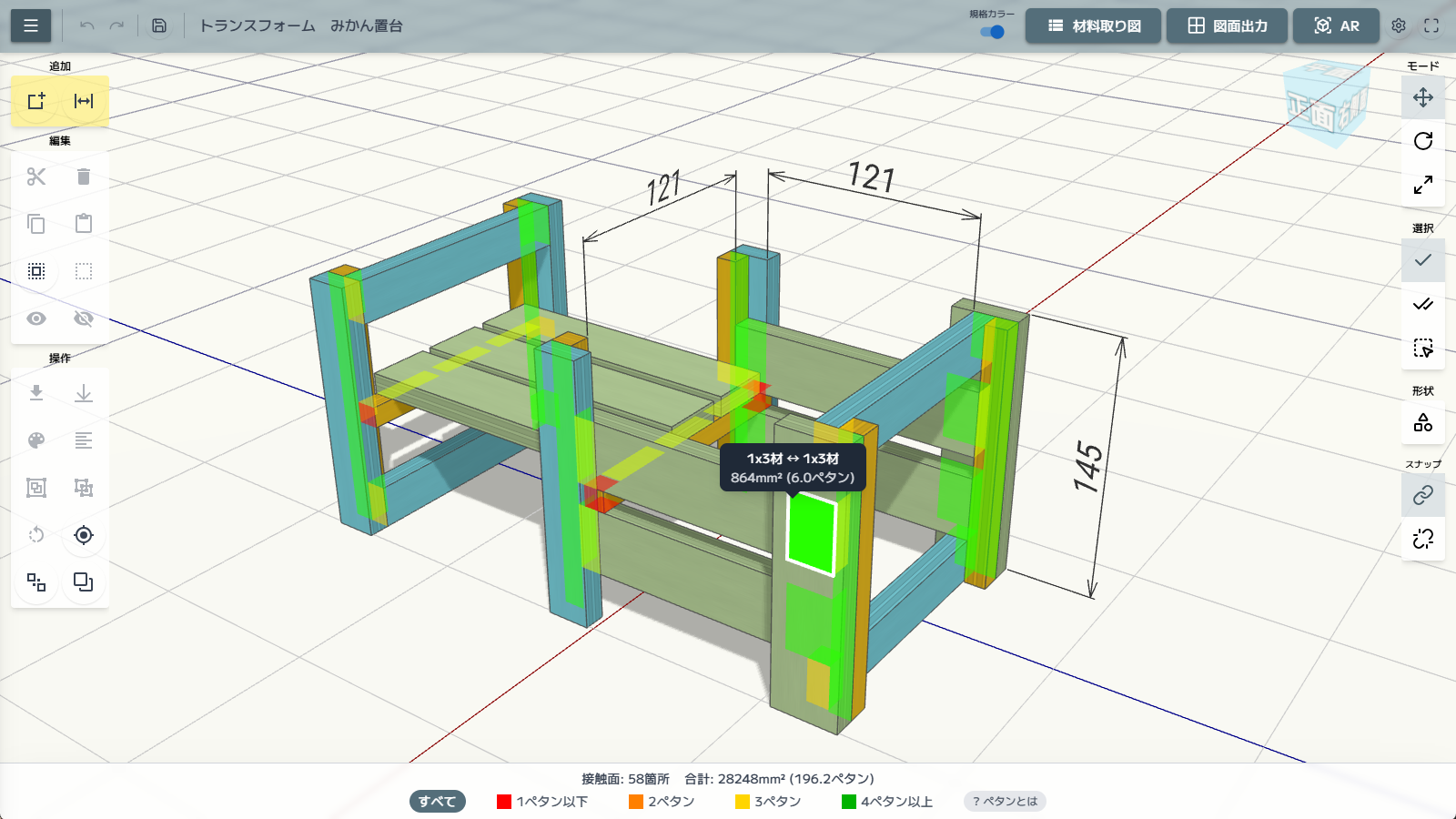Filter by すべて contact surfaces
Image resolution: width=1456 pixels, height=819 pixels.
(437, 802)
